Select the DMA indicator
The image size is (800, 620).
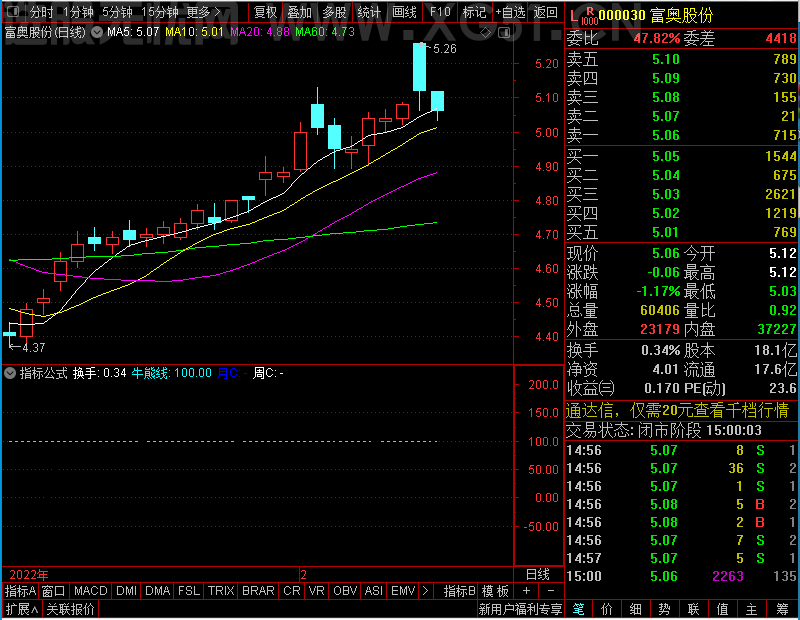point(158,591)
